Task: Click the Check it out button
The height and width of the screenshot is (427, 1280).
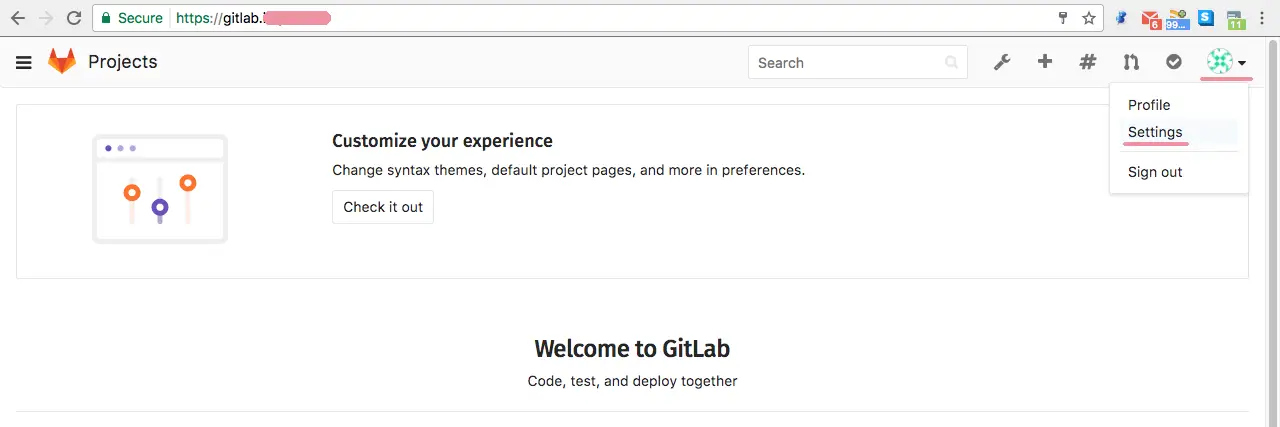Action: pos(383,207)
